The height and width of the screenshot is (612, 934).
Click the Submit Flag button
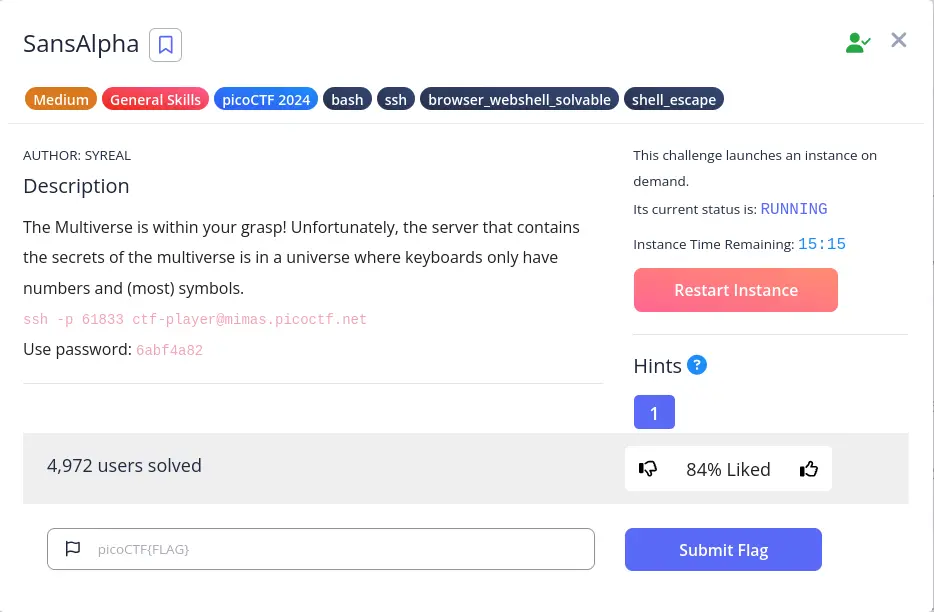click(x=723, y=550)
